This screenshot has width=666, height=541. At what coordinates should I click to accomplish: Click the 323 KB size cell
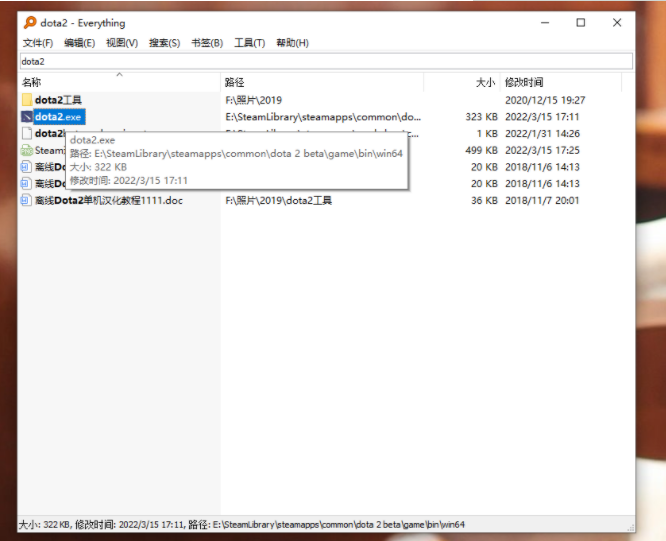(481, 117)
